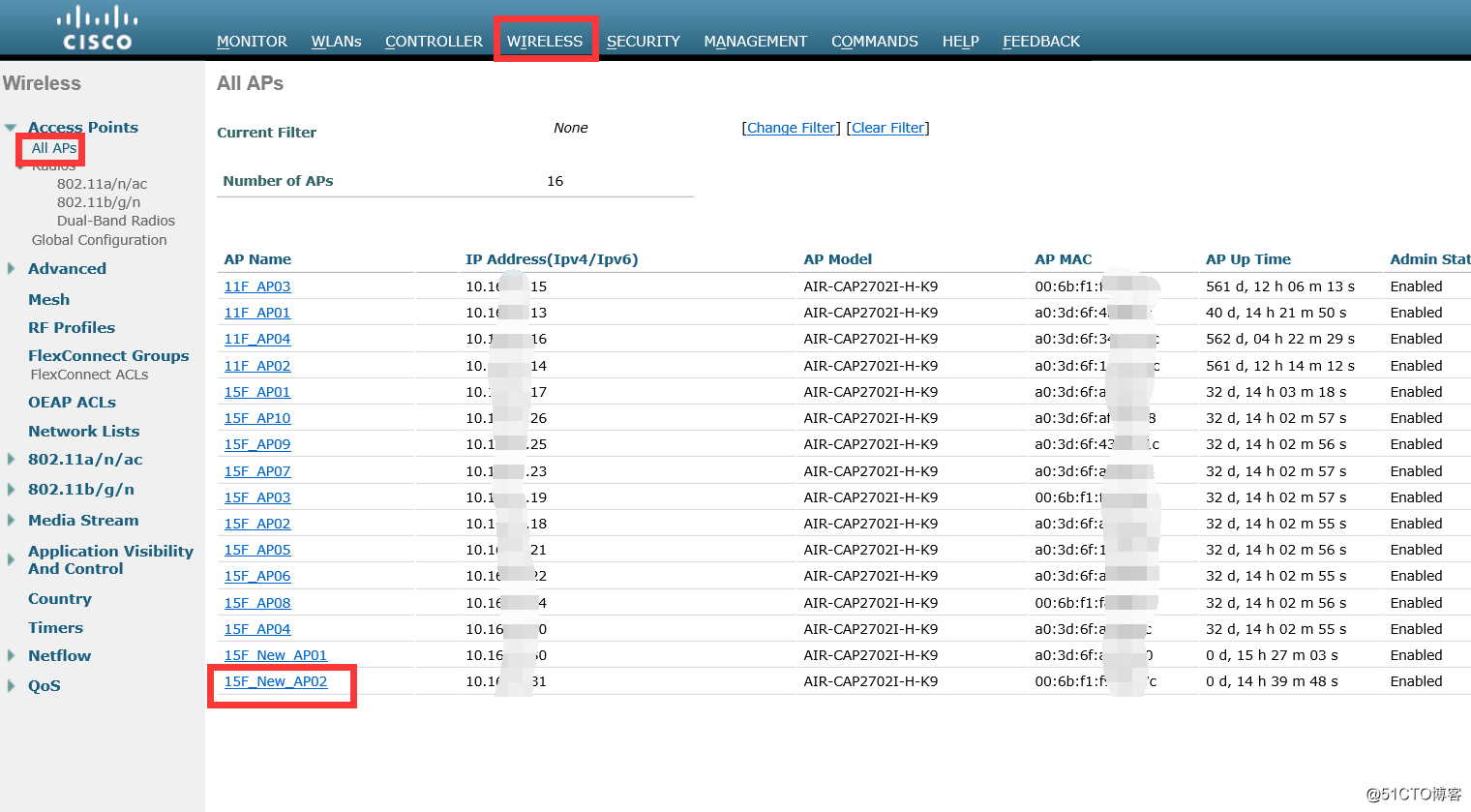Screen dimensions: 1471x812
Task: Open Network Lists page
Action: (x=83, y=432)
